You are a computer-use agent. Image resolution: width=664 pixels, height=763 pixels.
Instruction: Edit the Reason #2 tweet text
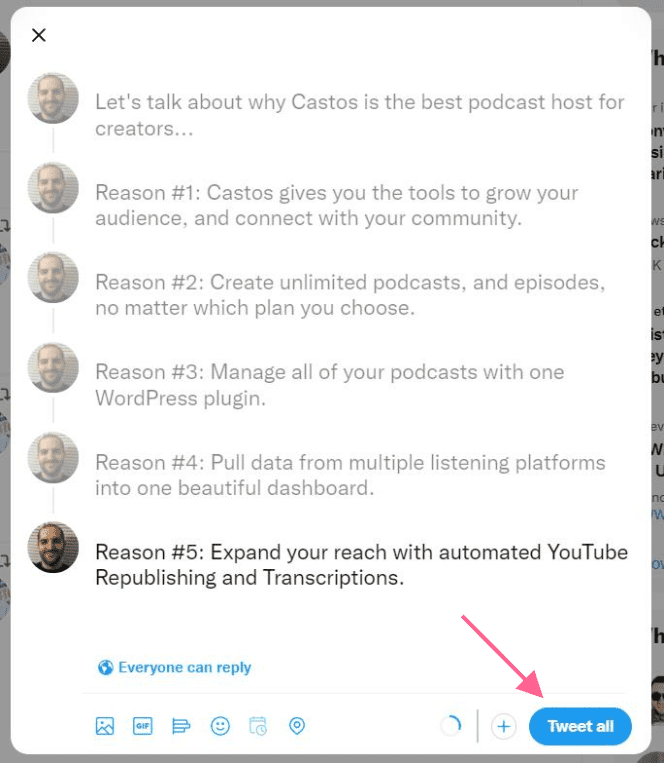[350, 295]
